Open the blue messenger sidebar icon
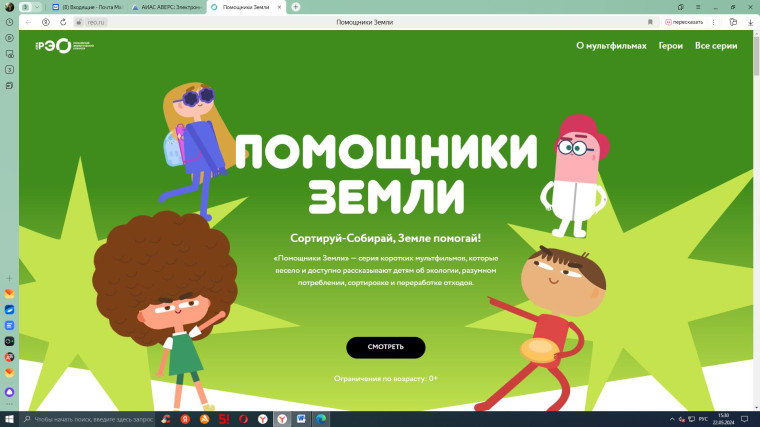This screenshot has height=427, width=760. [x=9, y=309]
